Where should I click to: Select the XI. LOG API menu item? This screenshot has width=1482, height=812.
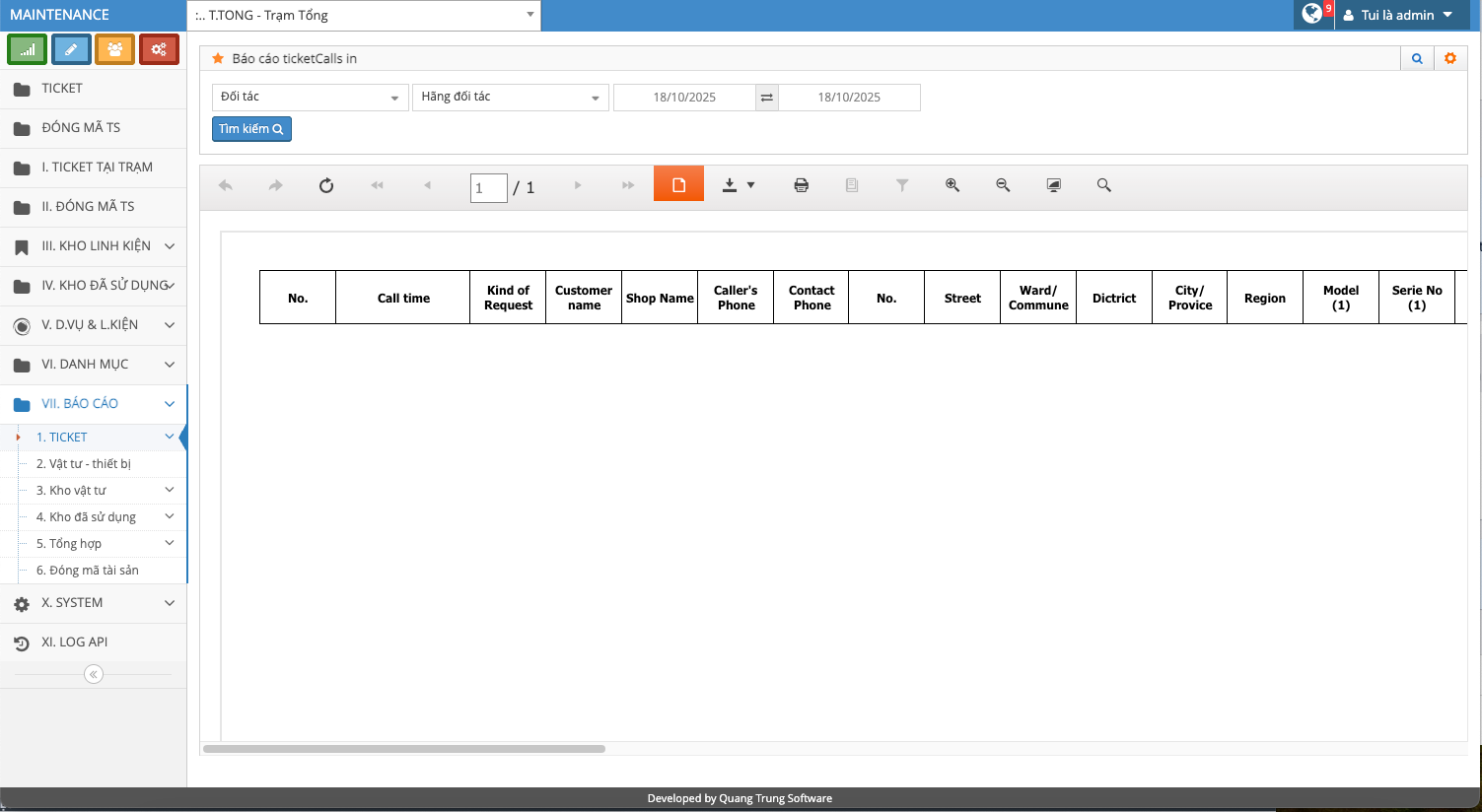click(75, 643)
